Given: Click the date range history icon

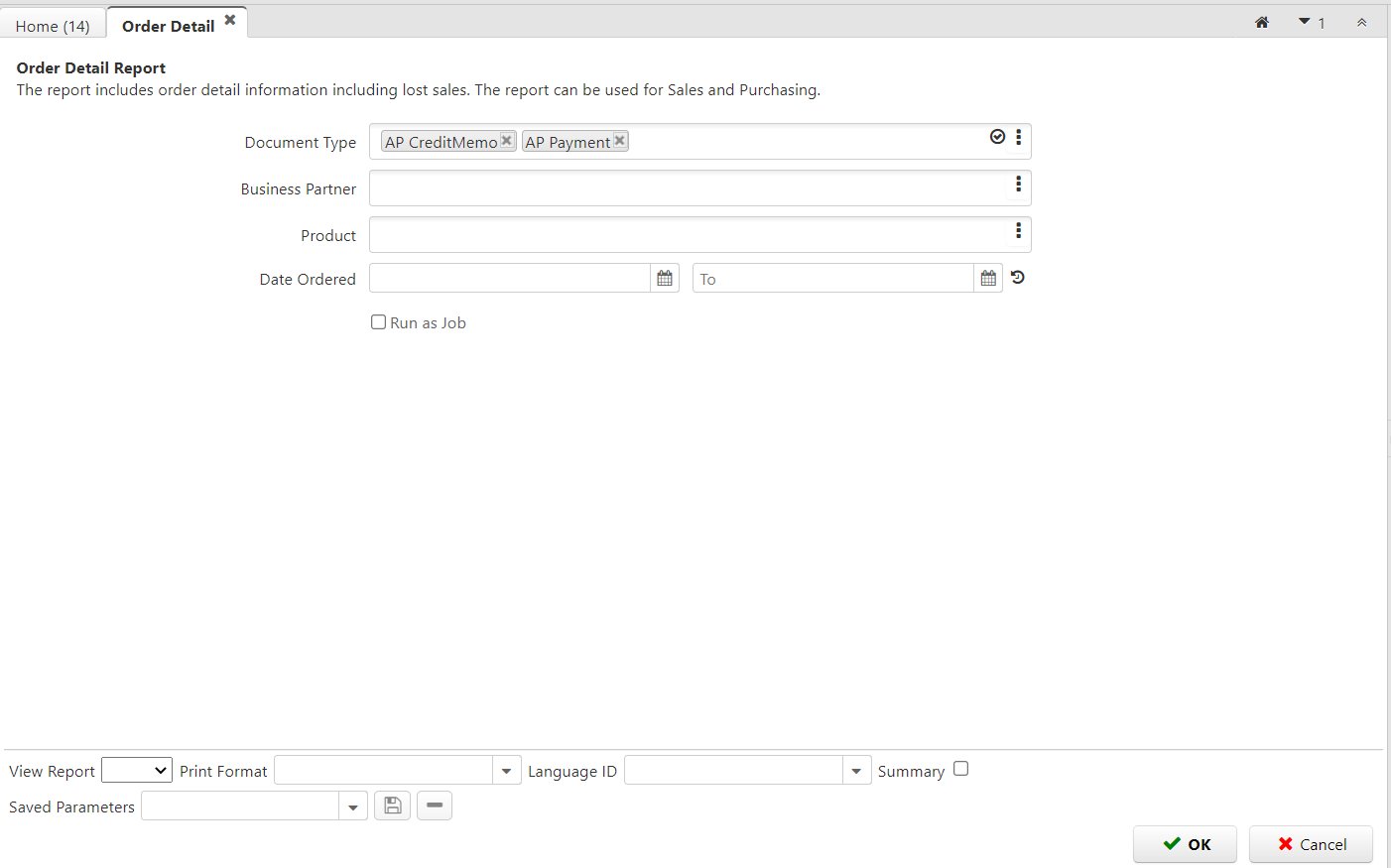Looking at the screenshot, I should [x=1018, y=278].
